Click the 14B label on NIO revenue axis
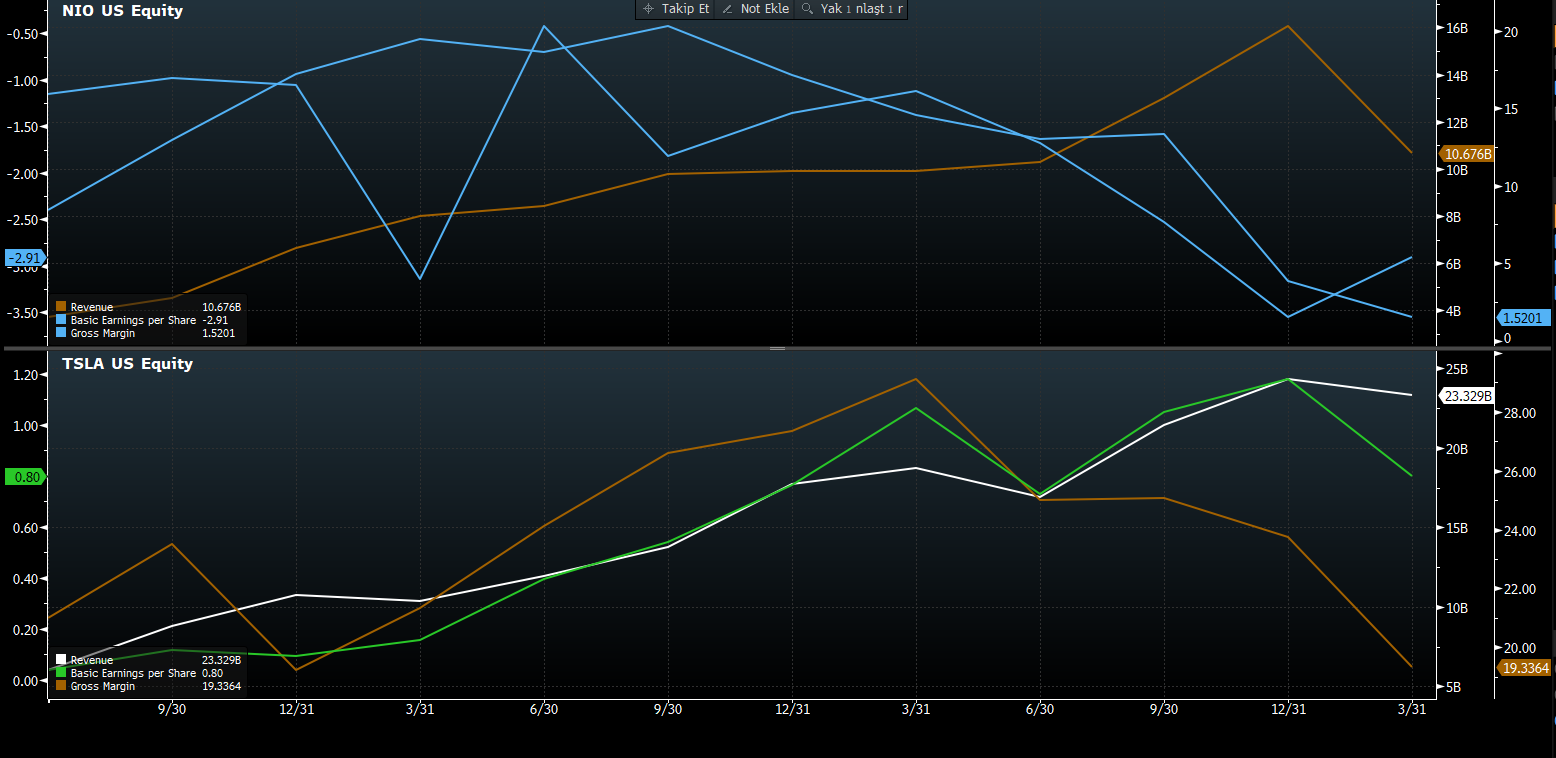1556x758 pixels. coord(1457,76)
